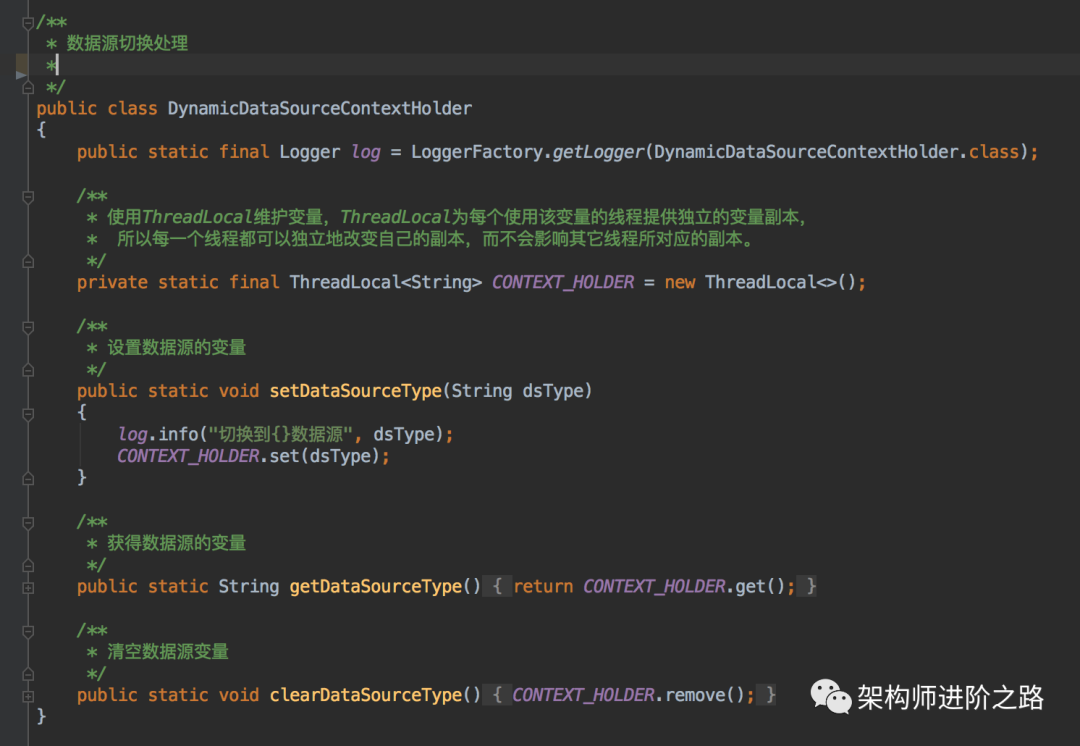Click fold end marker above getDataSourceType method
Screen dimensions: 1080x746
pyautogui.click(x=28, y=566)
